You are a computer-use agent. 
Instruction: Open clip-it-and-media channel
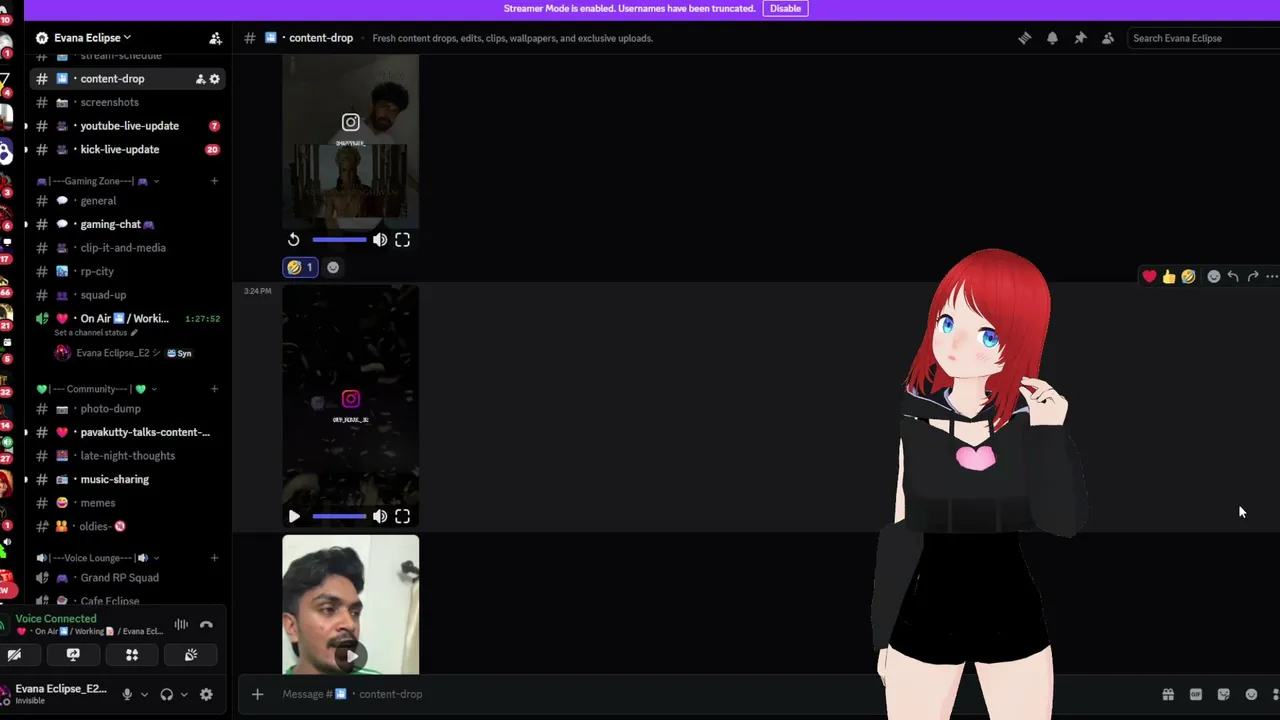pyautogui.click(x=123, y=248)
